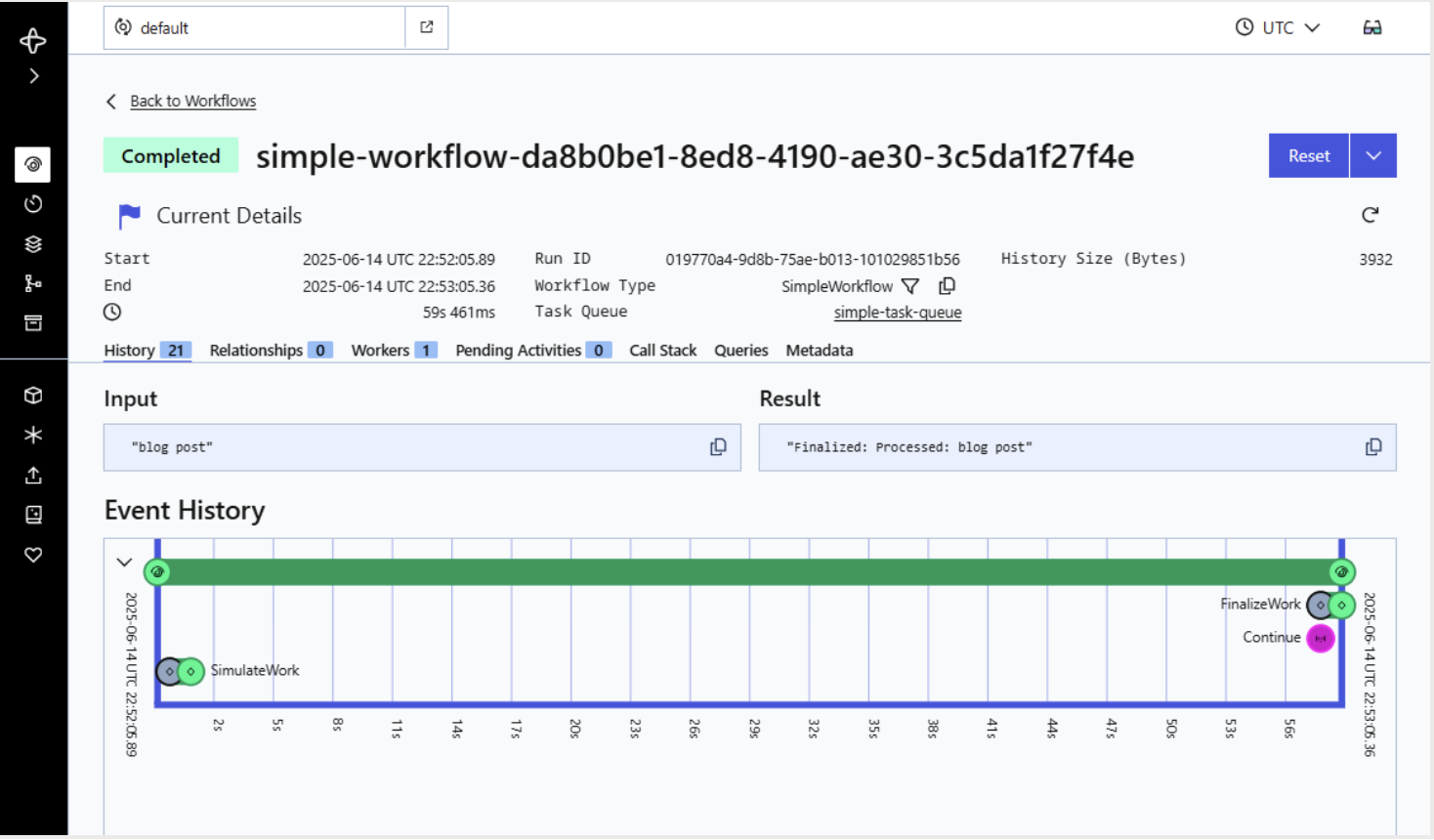Select the workflow started marker on timeline
The width and height of the screenshot is (1434, 840).
click(x=157, y=571)
